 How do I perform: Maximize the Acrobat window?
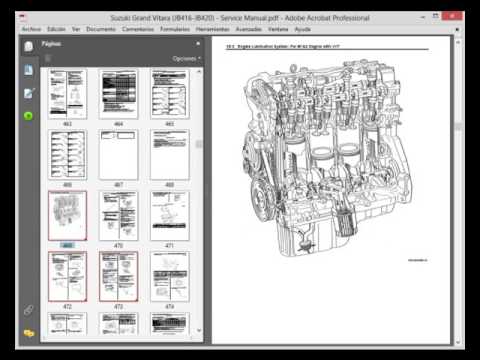tap(436, 16)
